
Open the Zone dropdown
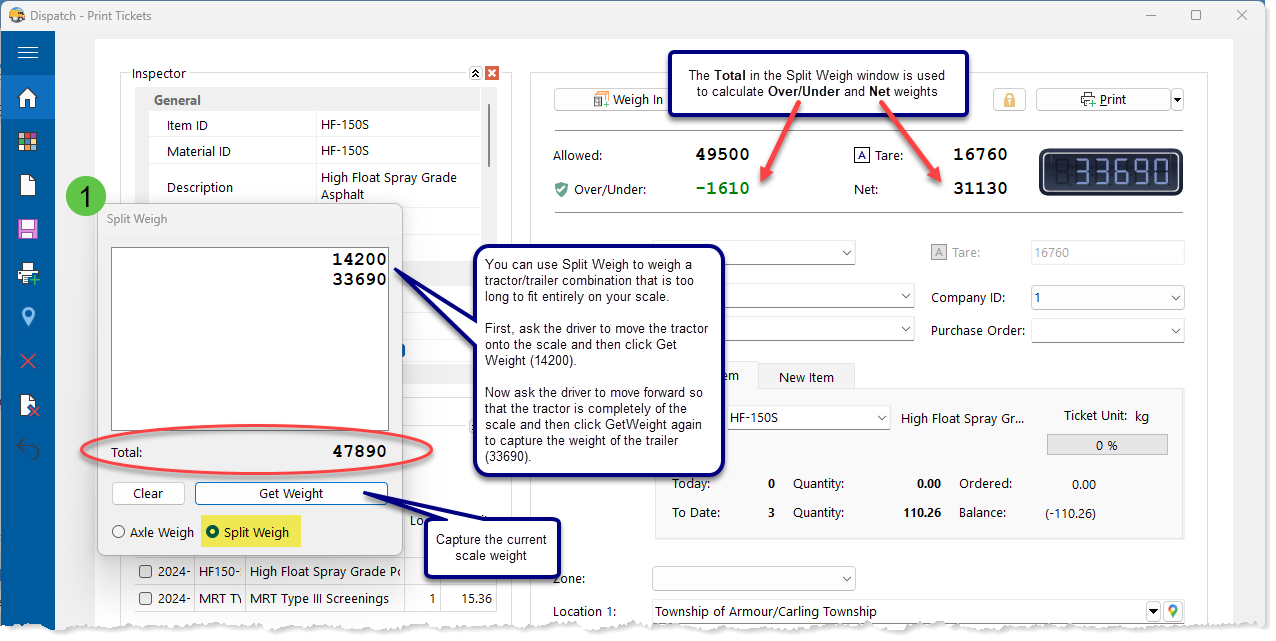click(754, 579)
